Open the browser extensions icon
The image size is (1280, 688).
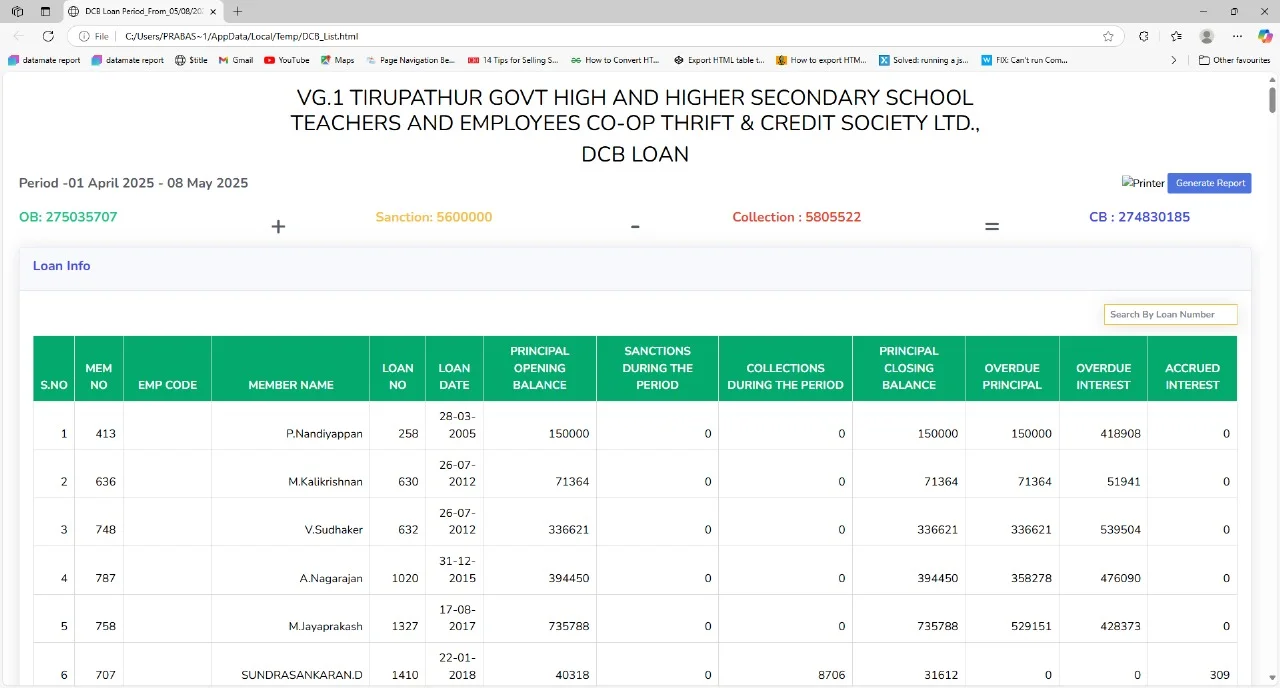click(x=1144, y=36)
